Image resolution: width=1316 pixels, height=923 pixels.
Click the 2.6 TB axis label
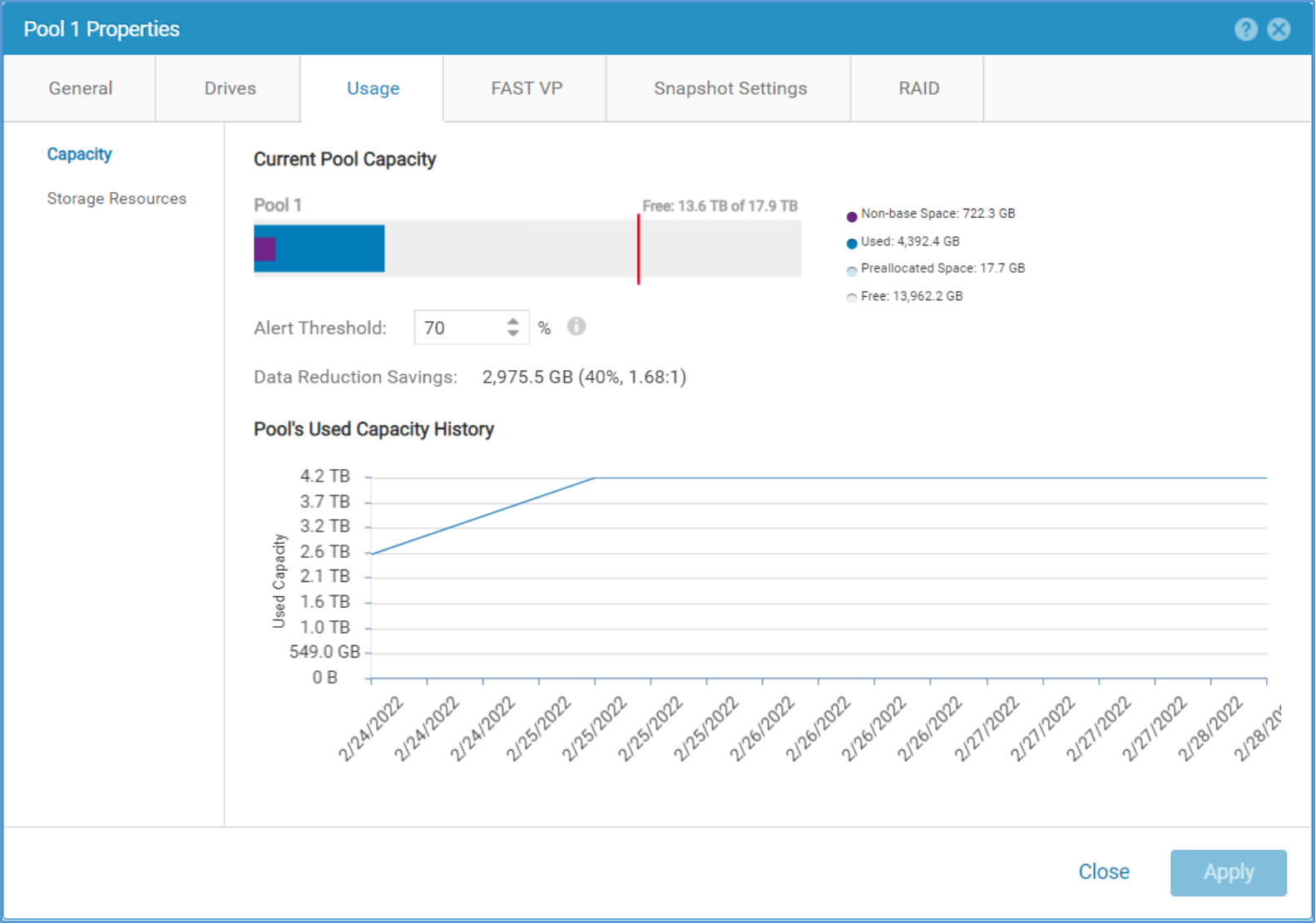[324, 551]
